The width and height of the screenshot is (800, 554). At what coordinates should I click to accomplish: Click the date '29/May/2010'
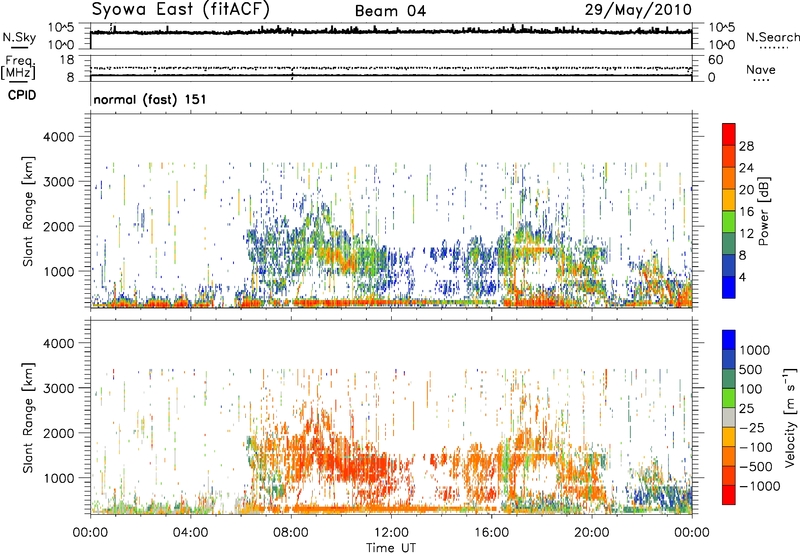click(638, 10)
